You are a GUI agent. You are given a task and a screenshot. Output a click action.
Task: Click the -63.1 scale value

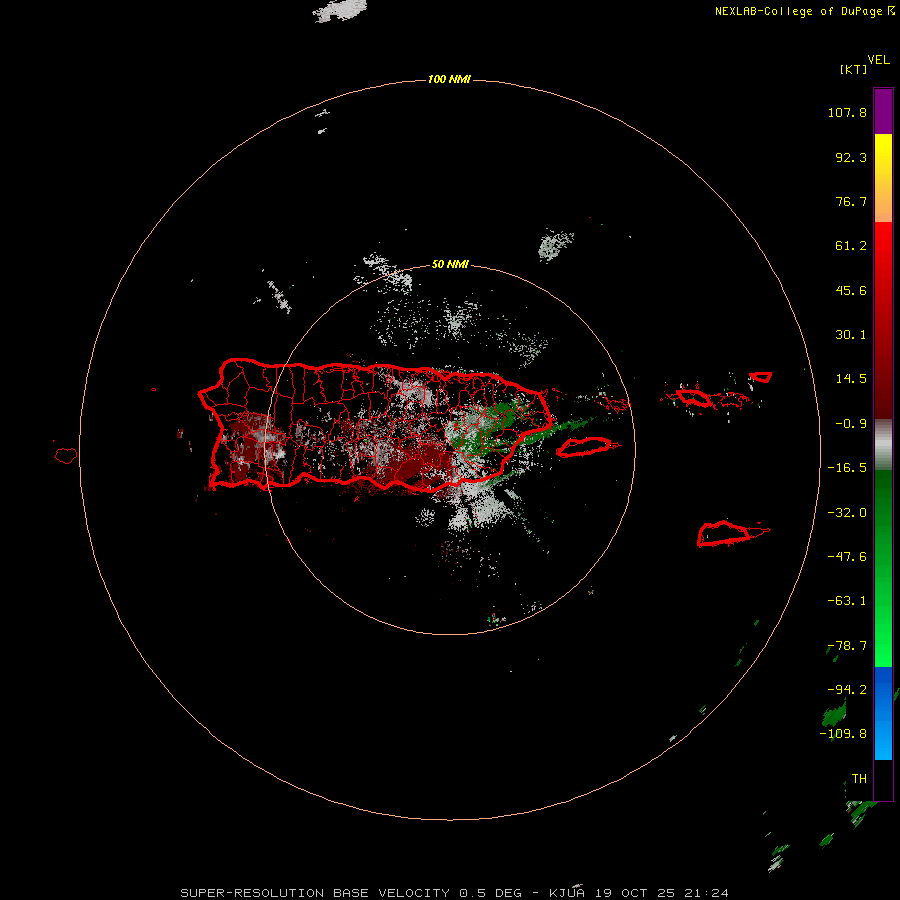pyautogui.click(x=847, y=601)
